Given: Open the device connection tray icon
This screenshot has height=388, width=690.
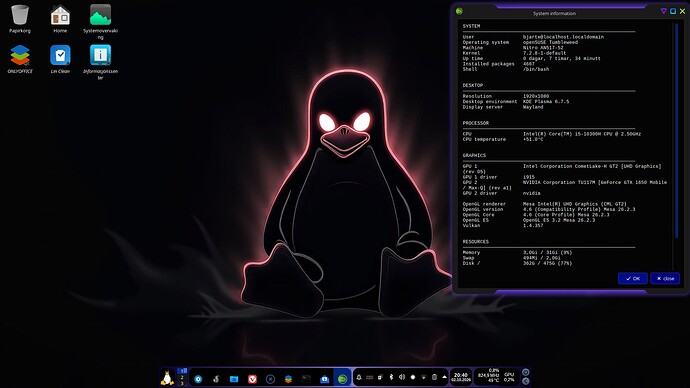Looking at the screenshot, I should pos(380,377).
